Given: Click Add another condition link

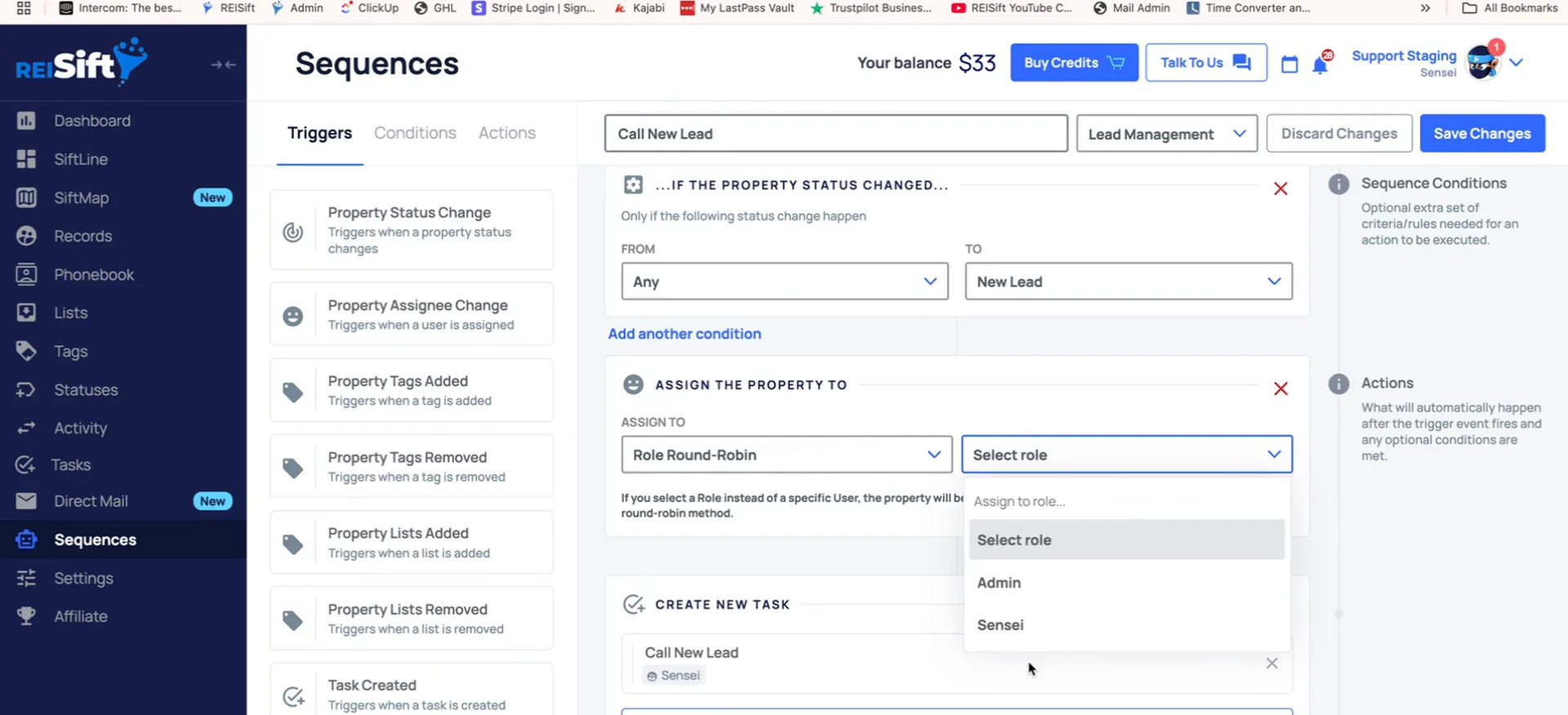Looking at the screenshot, I should pos(684,334).
